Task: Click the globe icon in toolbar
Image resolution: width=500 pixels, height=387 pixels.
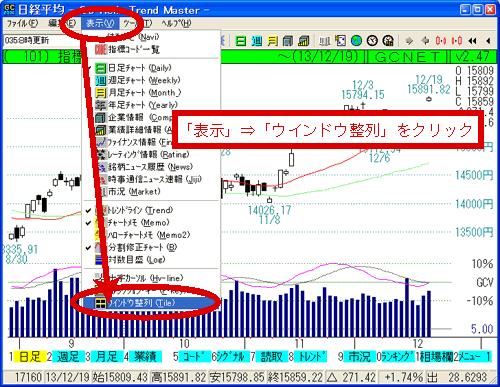Action: coord(356,41)
